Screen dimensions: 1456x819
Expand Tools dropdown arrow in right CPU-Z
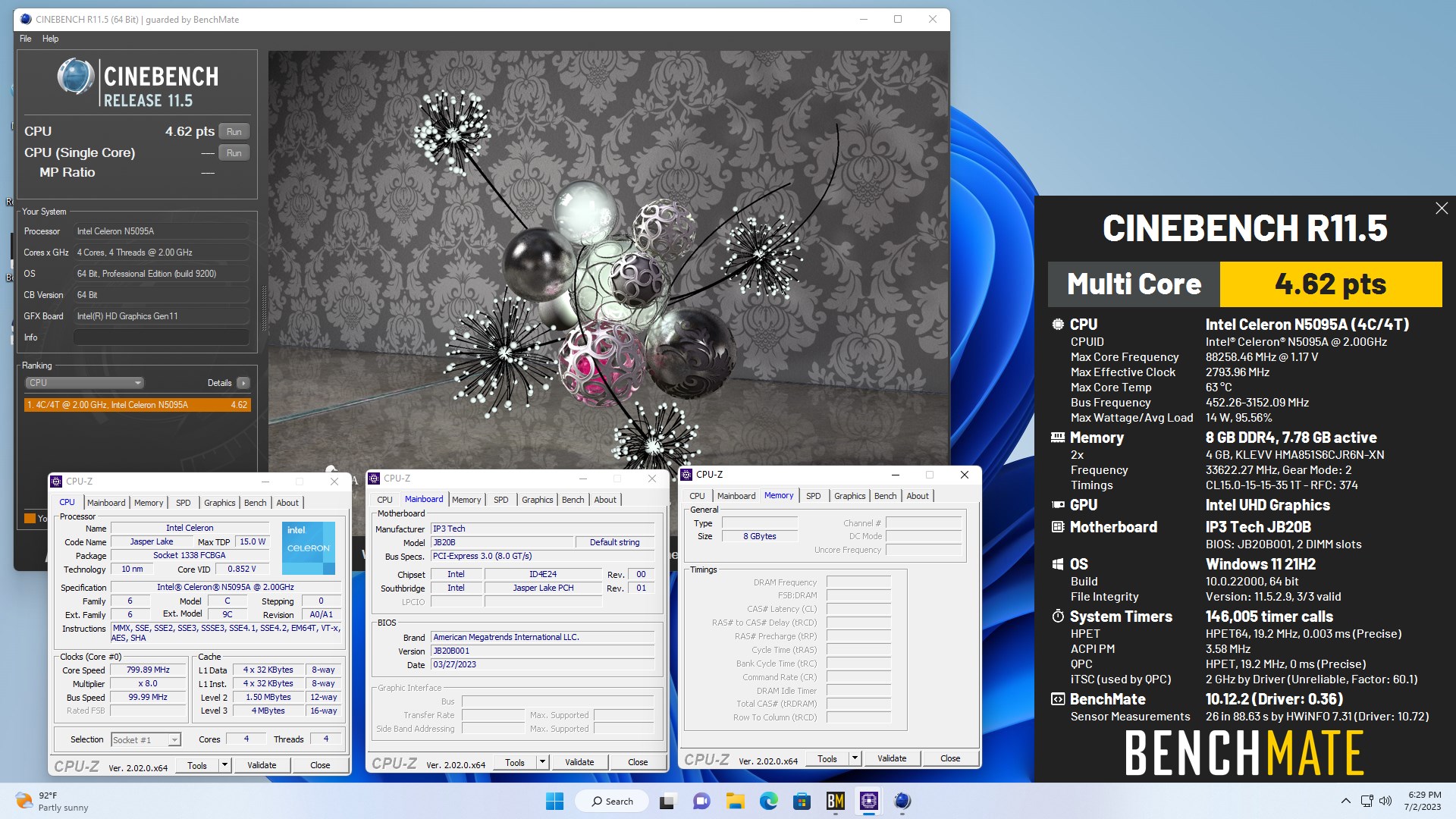pyautogui.click(x=855, y=758)
